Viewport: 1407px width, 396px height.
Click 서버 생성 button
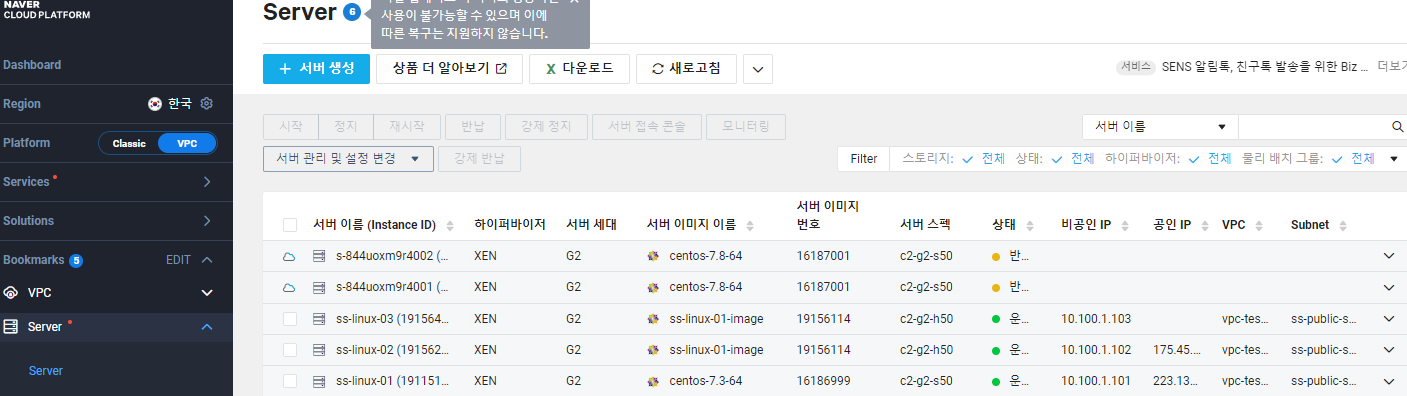(317, 69)
